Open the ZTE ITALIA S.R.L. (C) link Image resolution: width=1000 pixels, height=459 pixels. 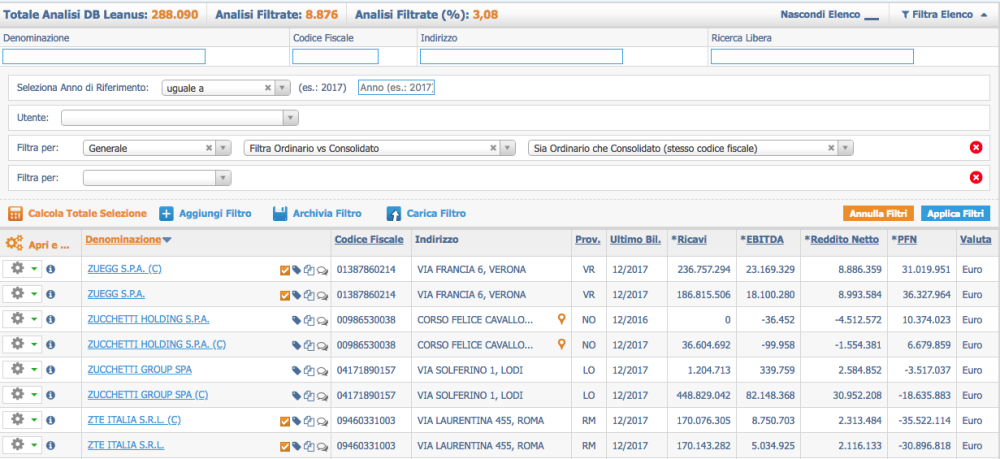coord(135,419)
